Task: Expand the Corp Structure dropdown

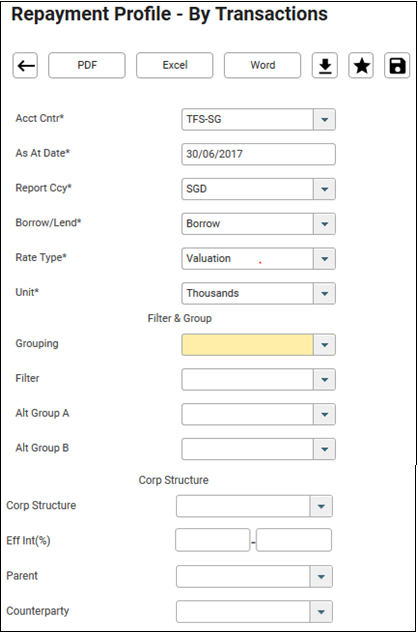Action: pos(321,506)
